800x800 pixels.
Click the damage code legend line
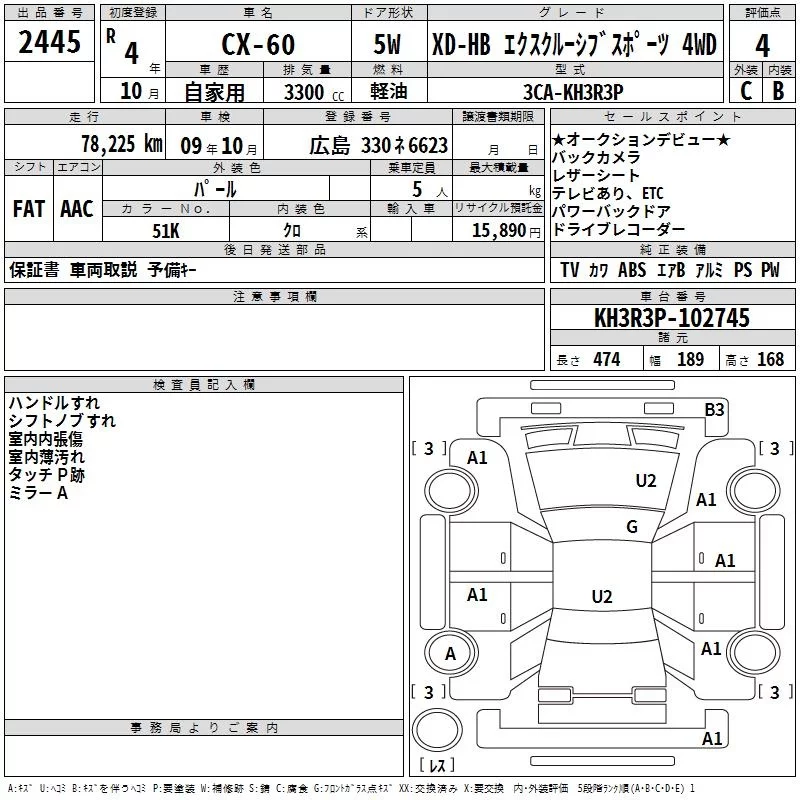click(352, 788)
